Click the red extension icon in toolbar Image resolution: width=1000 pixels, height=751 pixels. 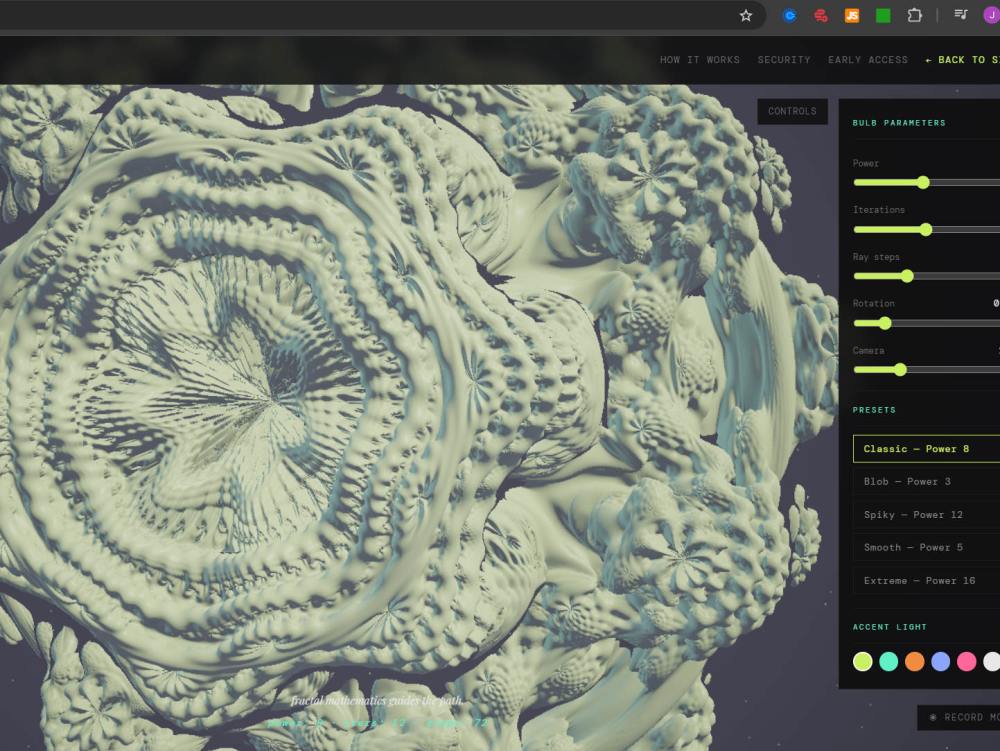click(x=821, y=15)
